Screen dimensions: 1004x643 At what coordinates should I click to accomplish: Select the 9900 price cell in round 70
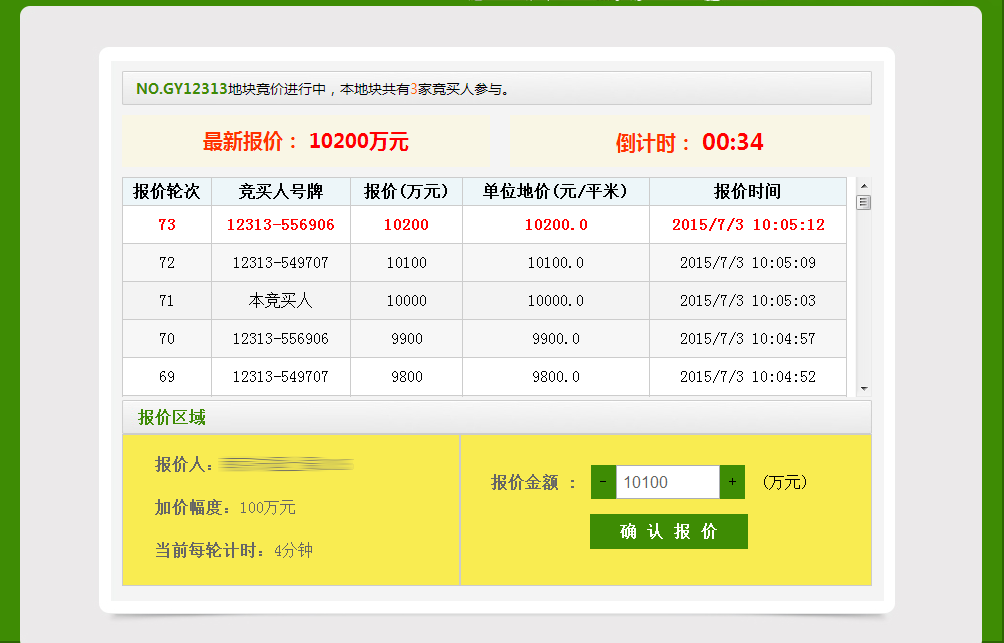tap(406, 339)
